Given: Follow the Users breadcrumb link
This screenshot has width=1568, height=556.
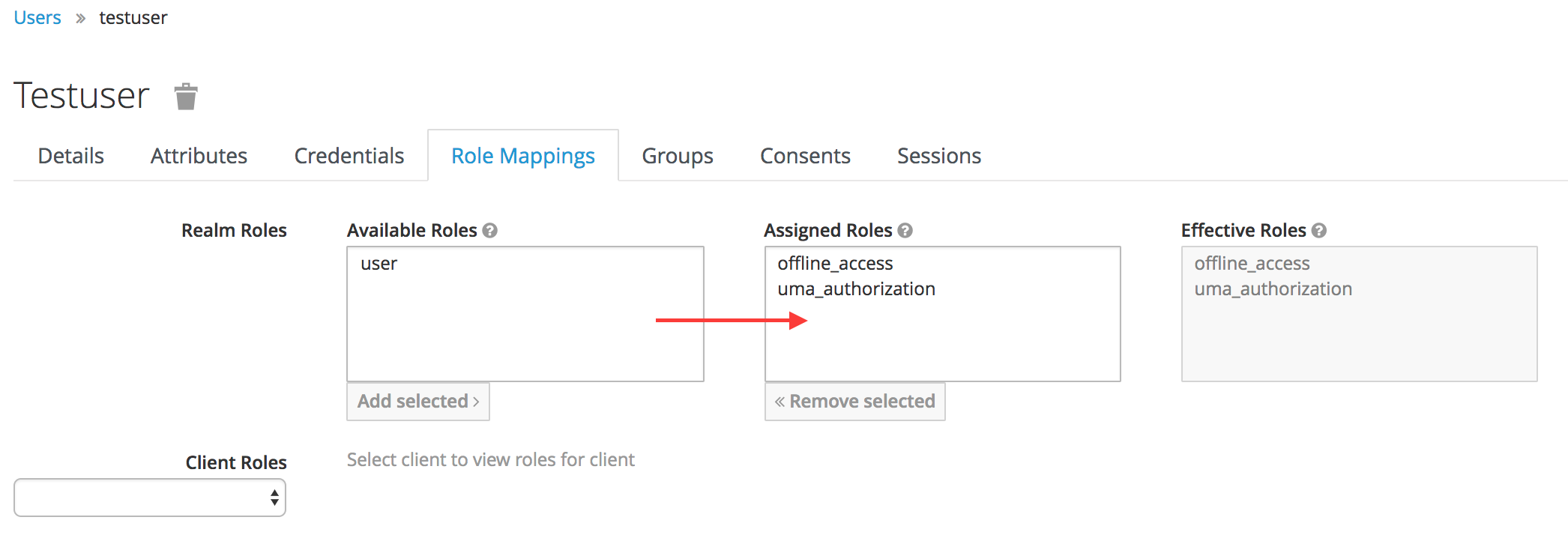Looking at the screenshot, I should click(x=37, y=18).
